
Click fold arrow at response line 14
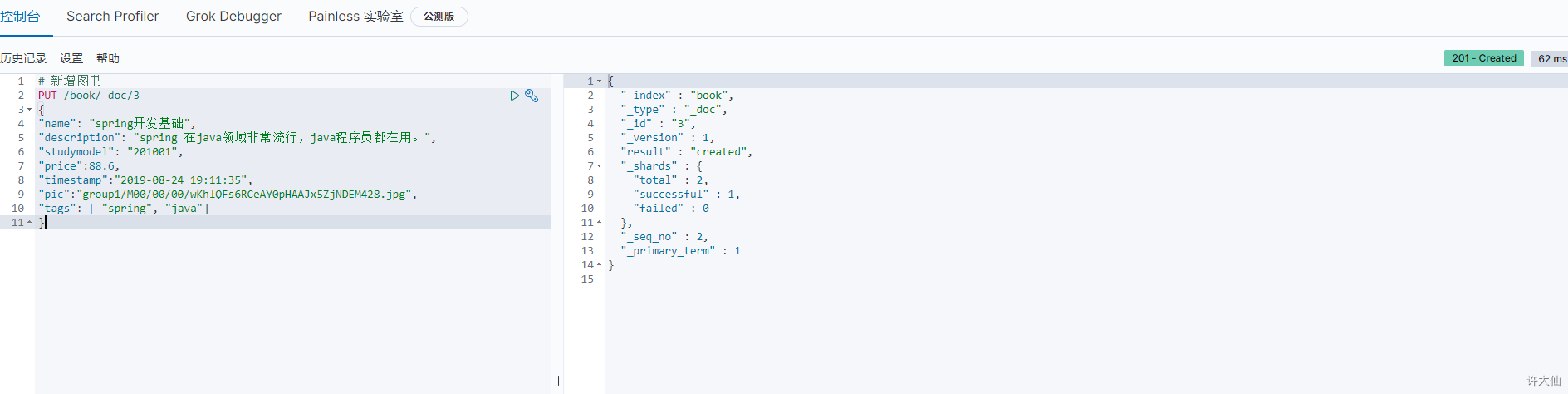(x=599, y=265)
